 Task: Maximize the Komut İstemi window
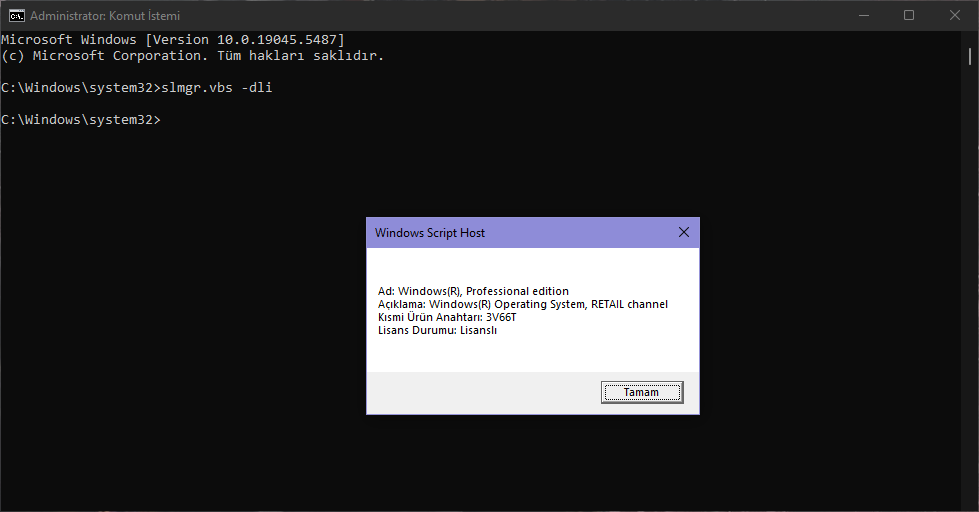pos(909,16)
